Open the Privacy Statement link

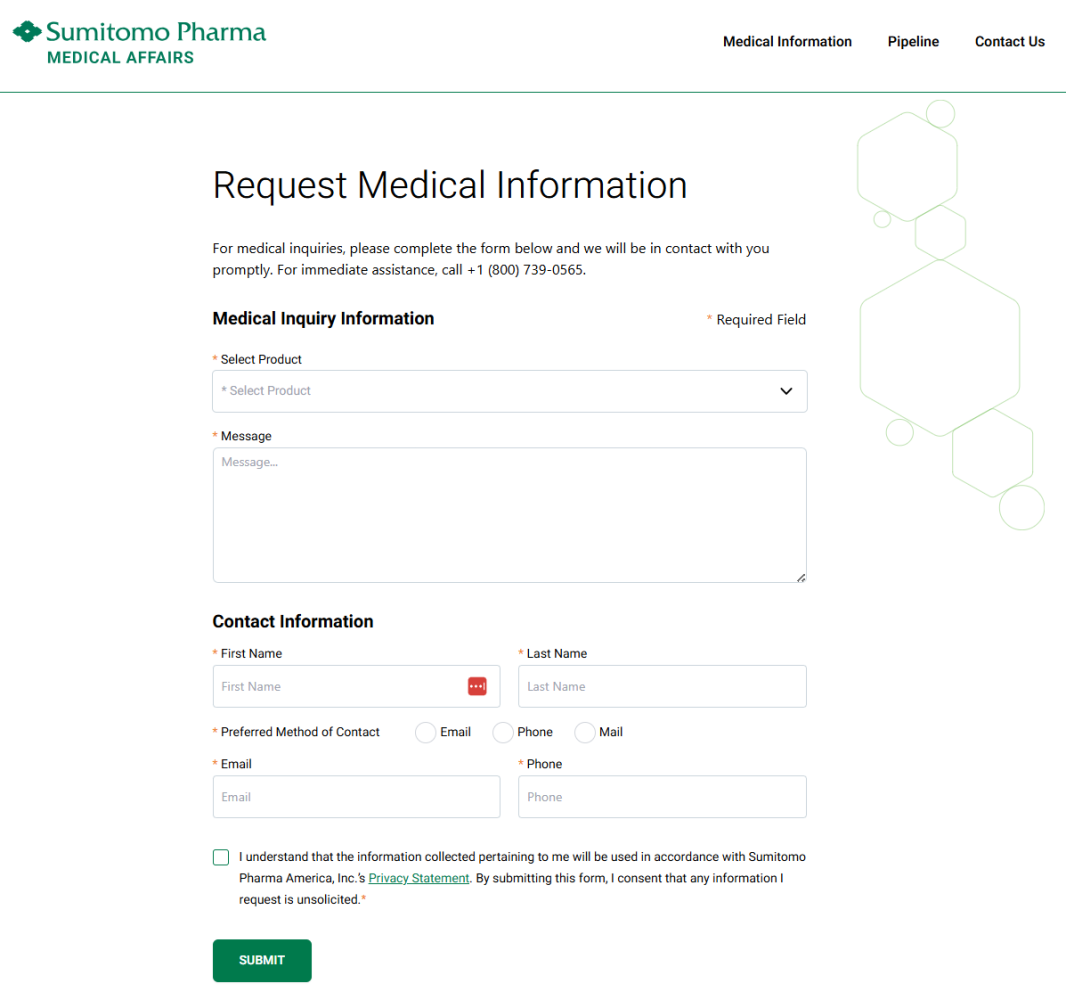coord(419,878)
